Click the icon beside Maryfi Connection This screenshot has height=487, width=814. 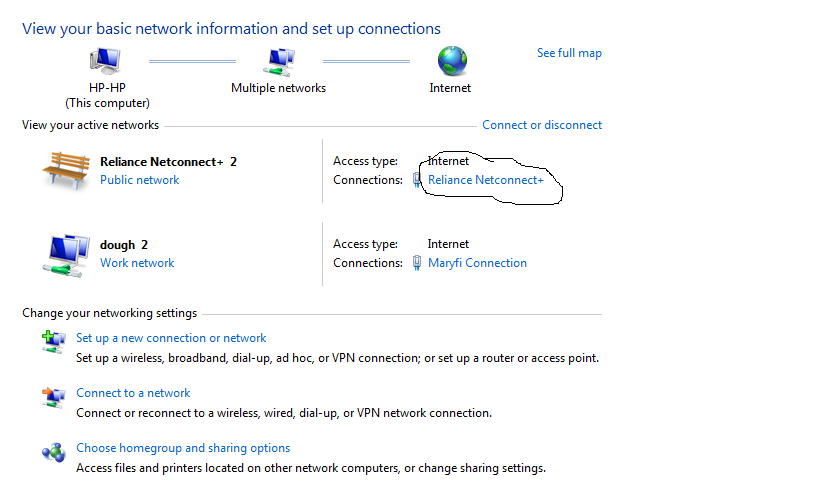coord(417,263)
